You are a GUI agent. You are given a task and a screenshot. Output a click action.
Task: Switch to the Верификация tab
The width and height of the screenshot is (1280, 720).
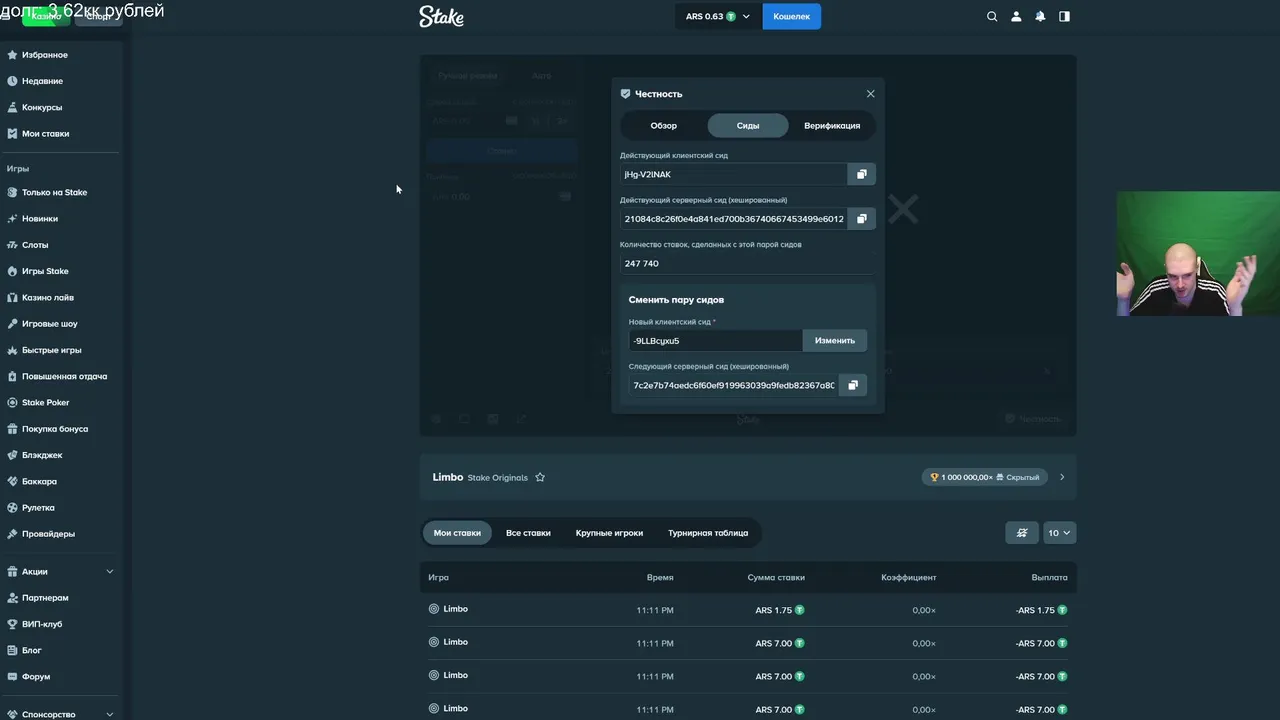[832, 126]
